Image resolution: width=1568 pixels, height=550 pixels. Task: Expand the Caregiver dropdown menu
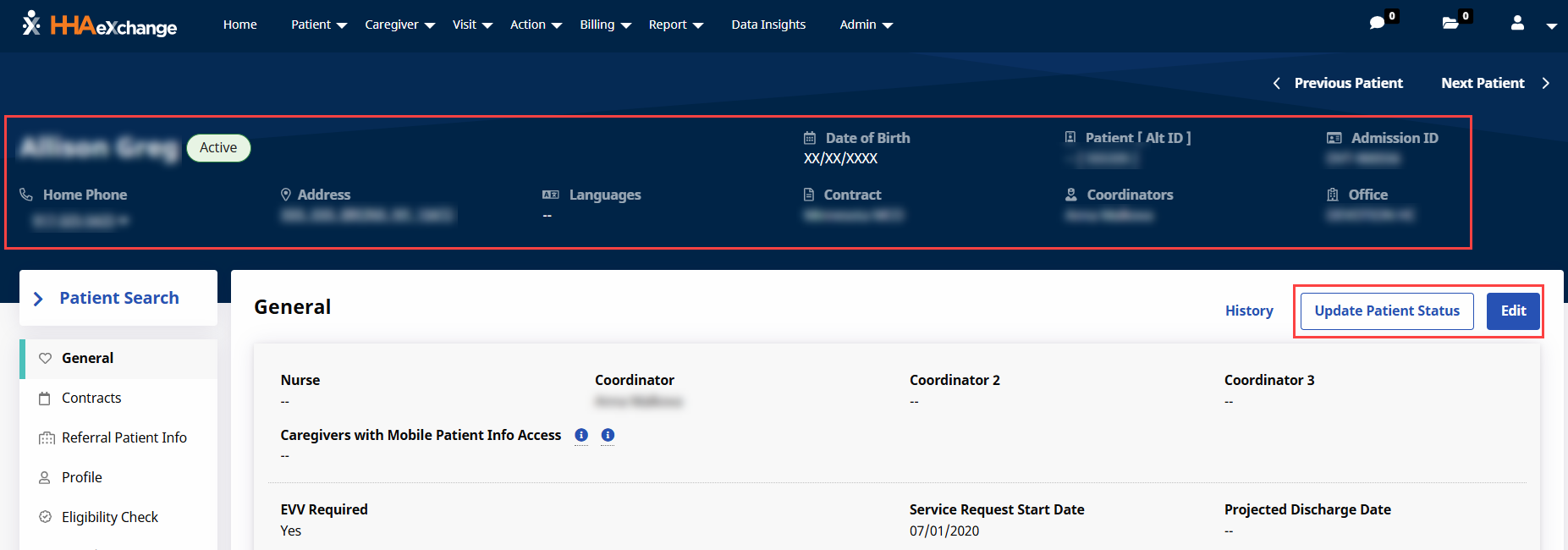pyautogui.click(x=399, y=25)
